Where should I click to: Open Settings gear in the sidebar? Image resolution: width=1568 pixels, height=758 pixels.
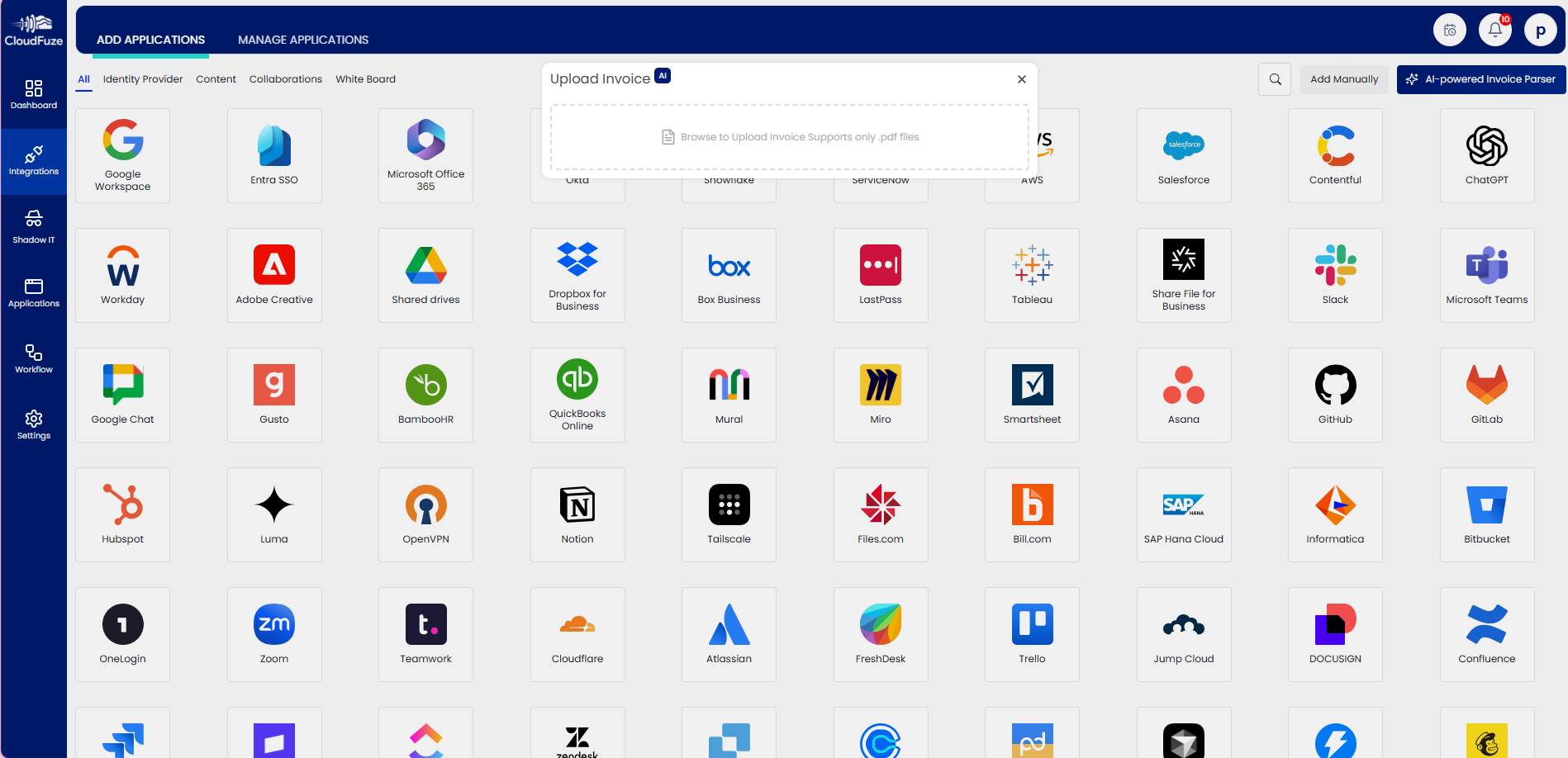pos(34,424)
